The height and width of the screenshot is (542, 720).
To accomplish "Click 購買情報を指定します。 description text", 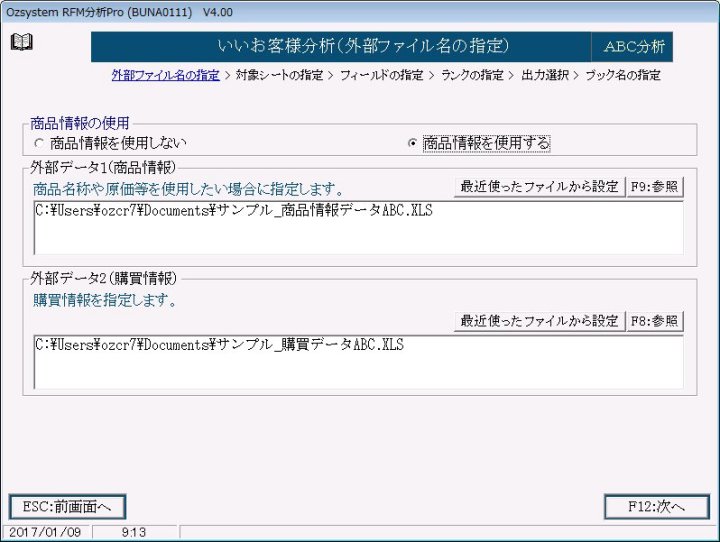I will tap(105, 300).
